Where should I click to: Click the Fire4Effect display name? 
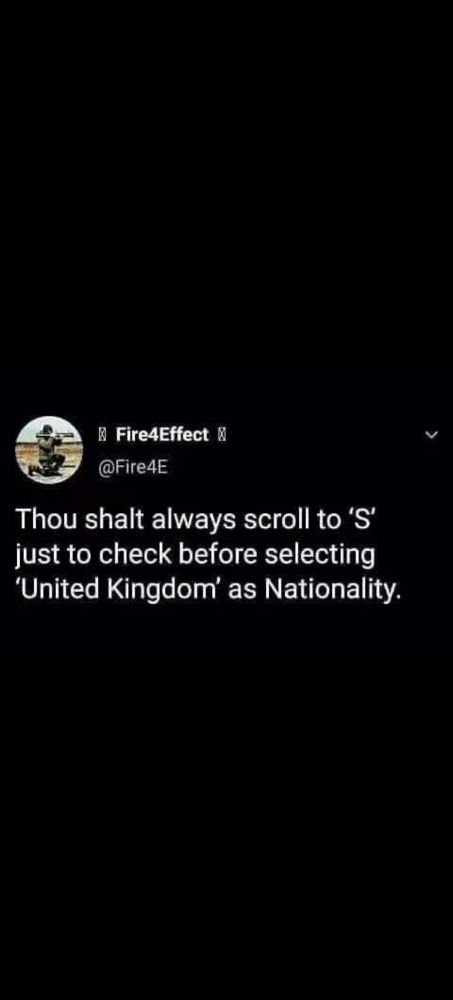coord(162,436)
